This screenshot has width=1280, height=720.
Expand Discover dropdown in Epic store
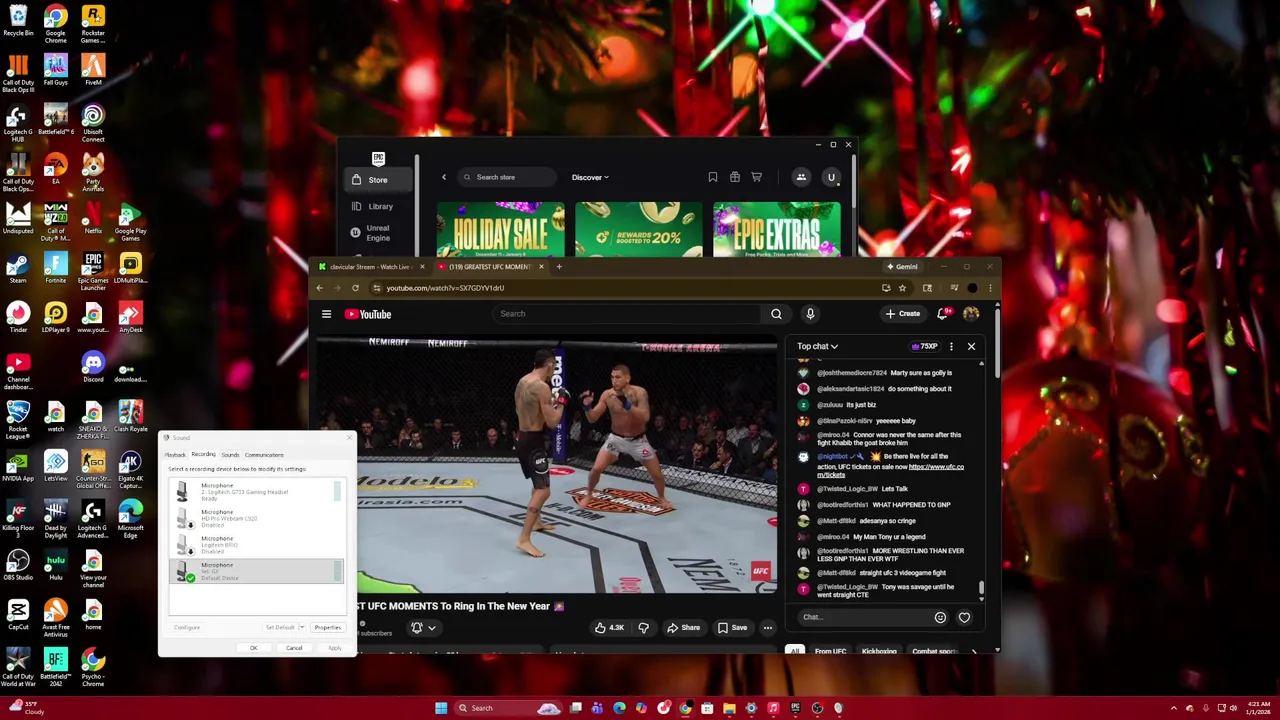click(x=590, y=177)
